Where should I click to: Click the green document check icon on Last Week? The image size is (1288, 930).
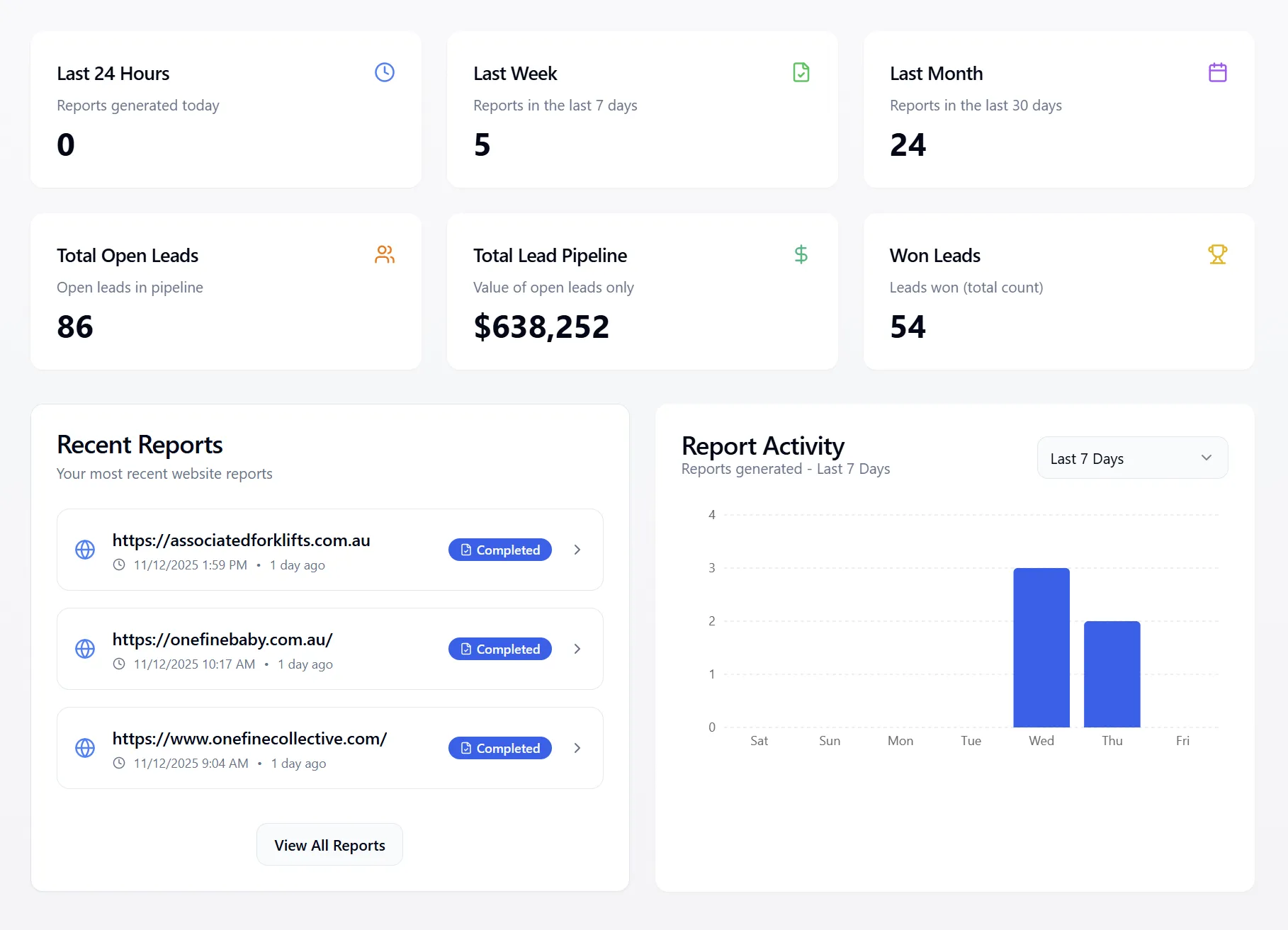(x=801, y=72)
